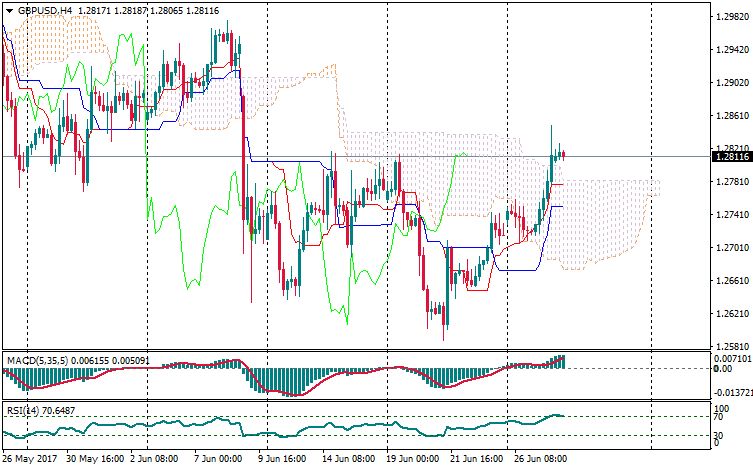Click the MACD scale value 0.007101
This screenshot has width=753, height=470.
coord(730,357)
